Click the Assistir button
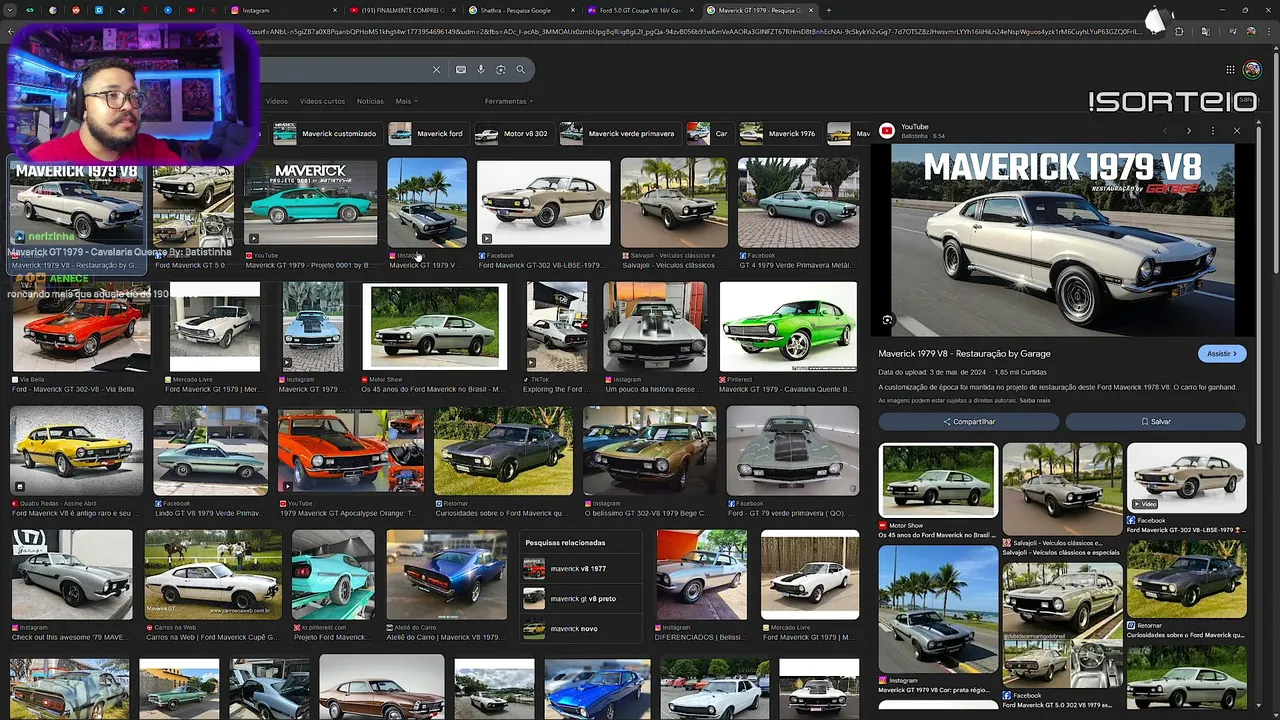 (1222, 354)
